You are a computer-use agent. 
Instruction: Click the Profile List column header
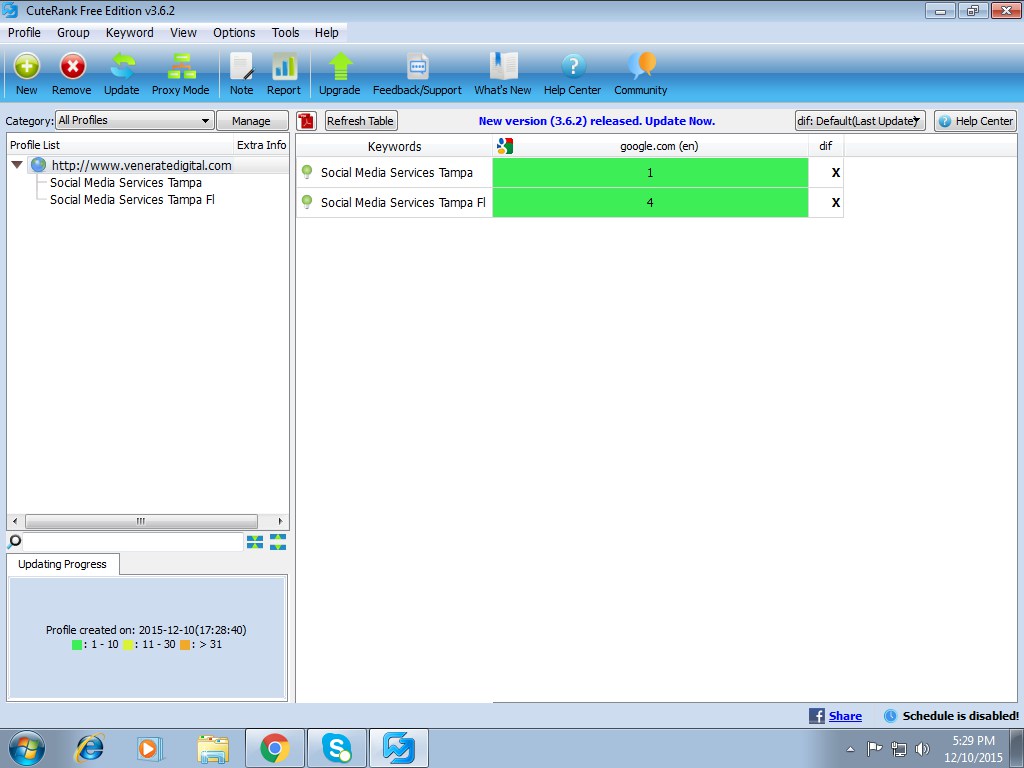click(x=120, y=145)
